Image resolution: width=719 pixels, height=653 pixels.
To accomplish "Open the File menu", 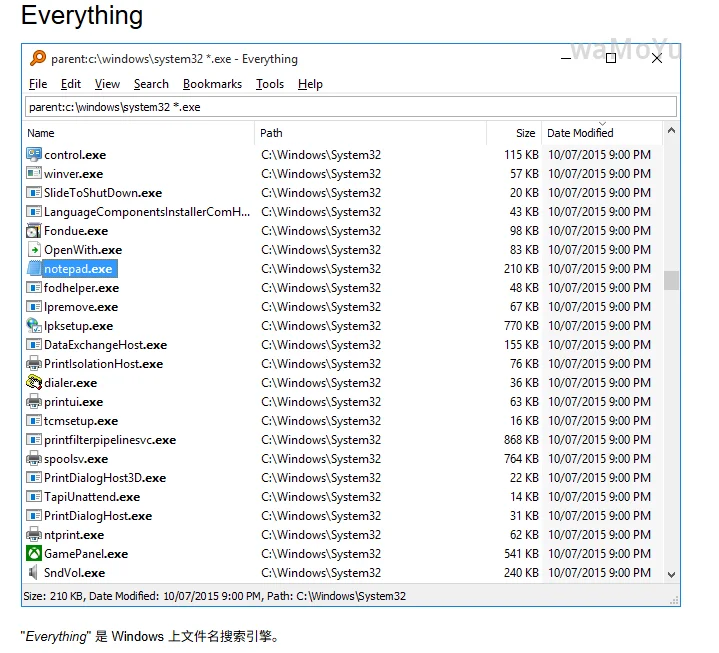I will [38, 84].
